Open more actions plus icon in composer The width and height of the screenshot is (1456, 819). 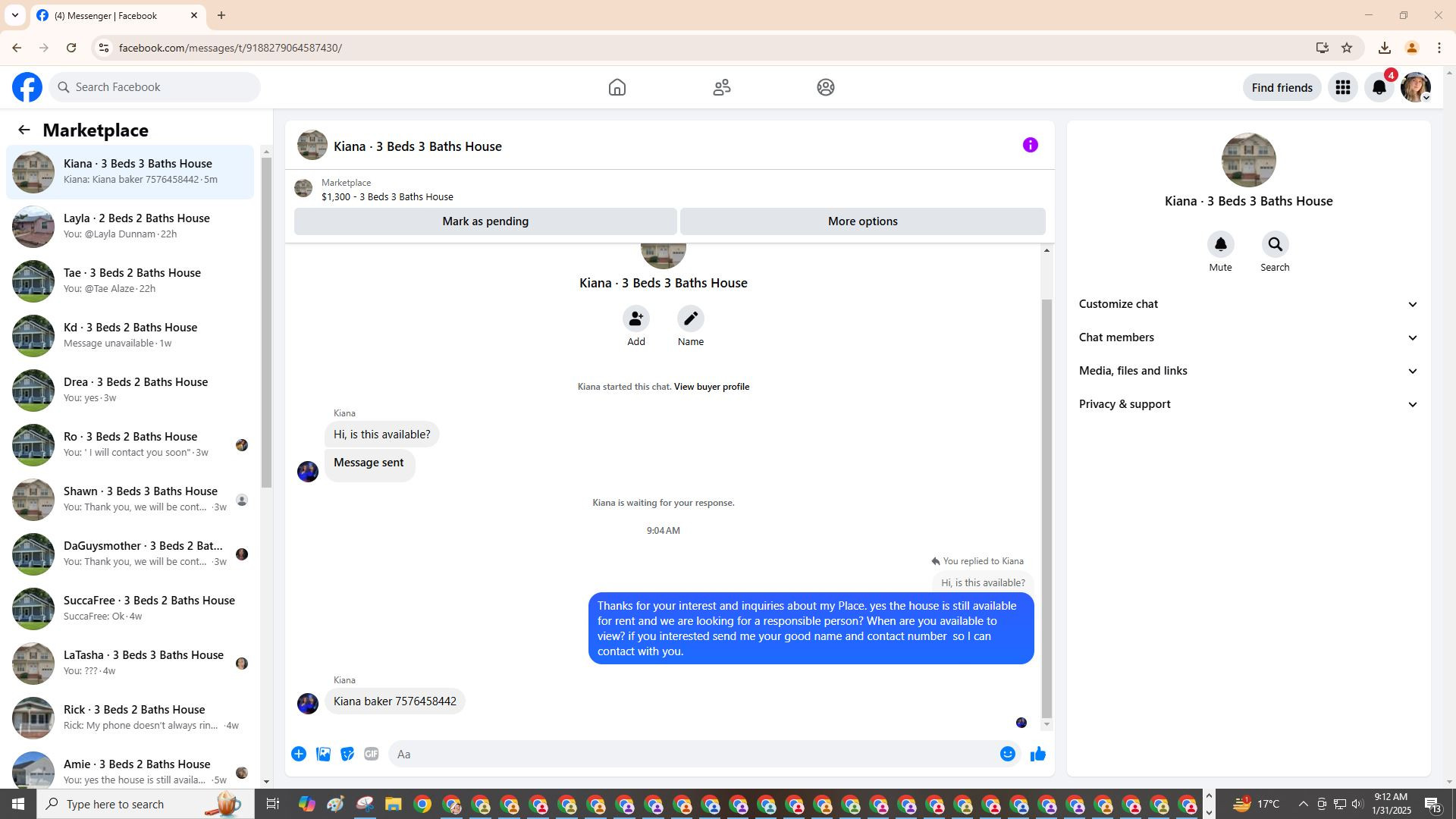click(x=299, y=754)
